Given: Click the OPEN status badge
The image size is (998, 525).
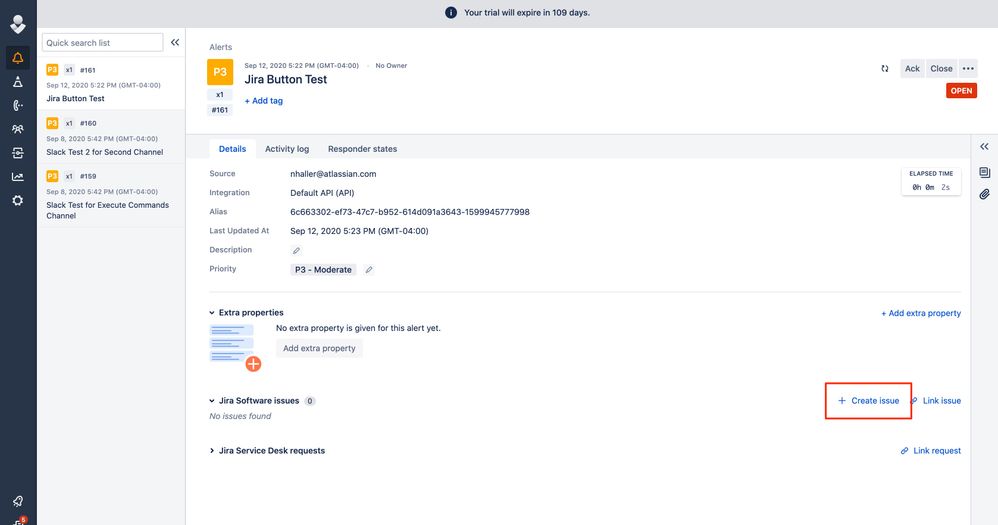Looking at the screenshot, I should 961,91.
